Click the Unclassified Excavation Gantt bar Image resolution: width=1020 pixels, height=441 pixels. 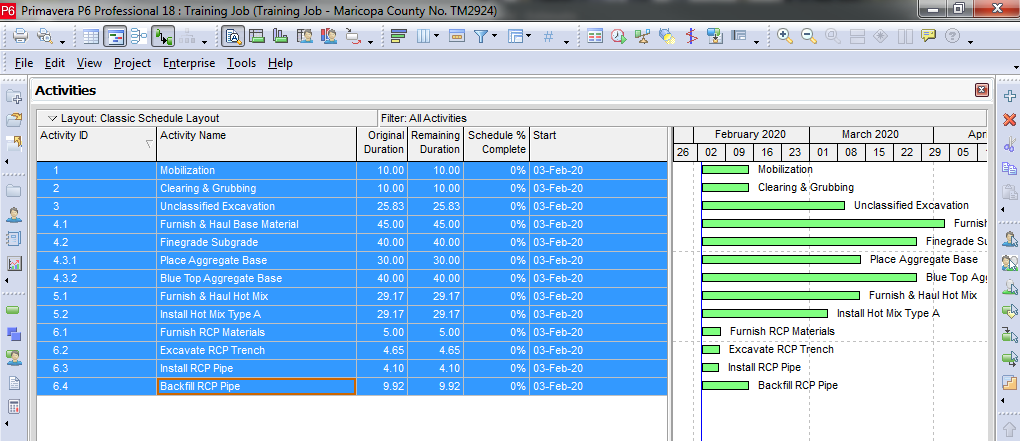[x=773, y=206]
